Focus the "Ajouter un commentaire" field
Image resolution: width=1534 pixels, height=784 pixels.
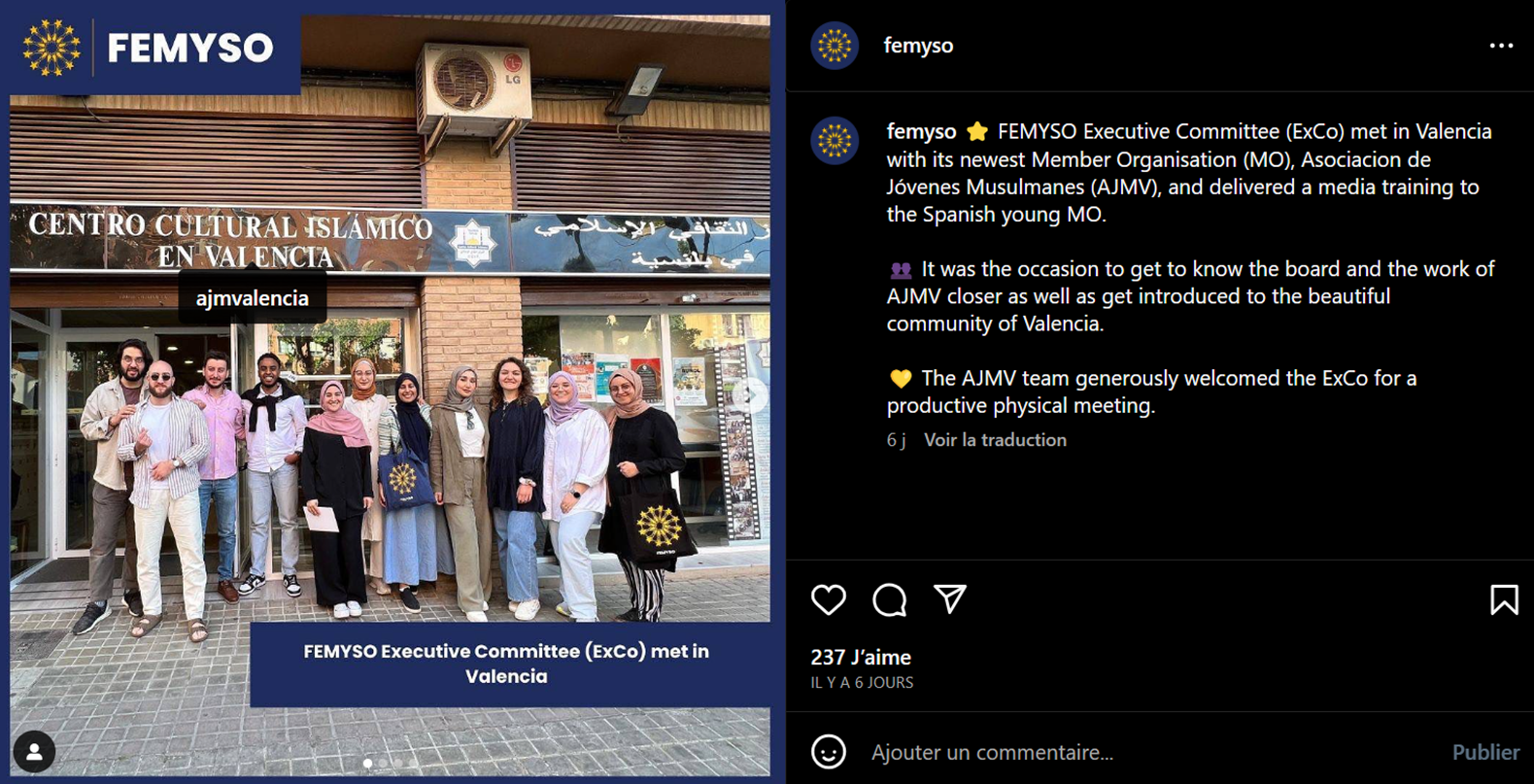pyautogui.click(x=1146, y=752)
